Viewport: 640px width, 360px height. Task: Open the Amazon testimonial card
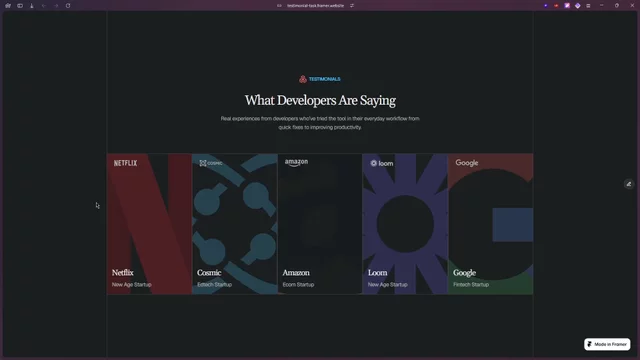click(x=320, y=224)
